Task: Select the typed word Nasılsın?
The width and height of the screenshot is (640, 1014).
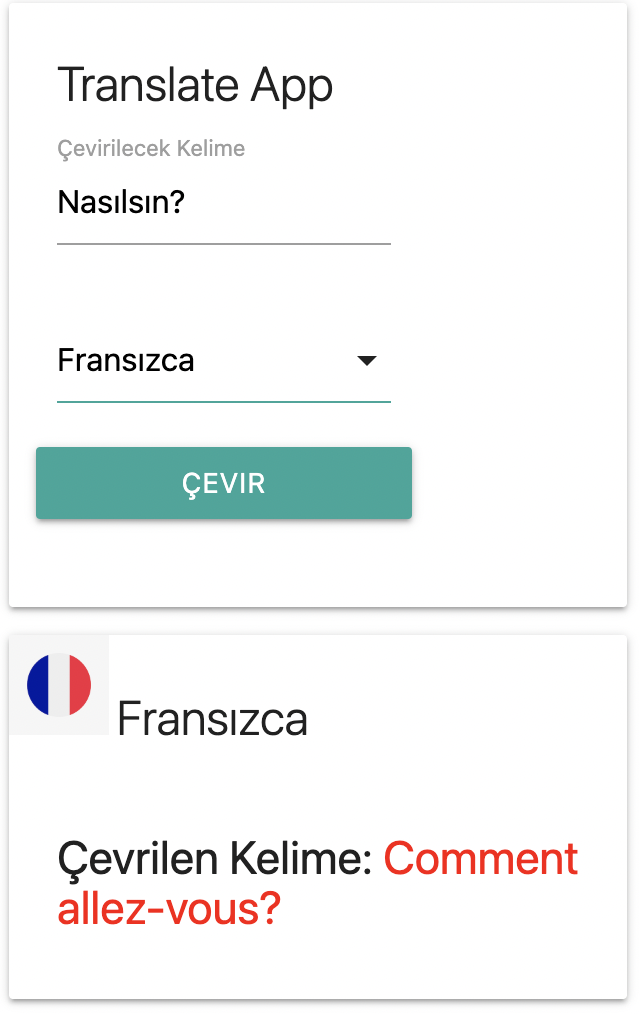Action: pos(120,202)
